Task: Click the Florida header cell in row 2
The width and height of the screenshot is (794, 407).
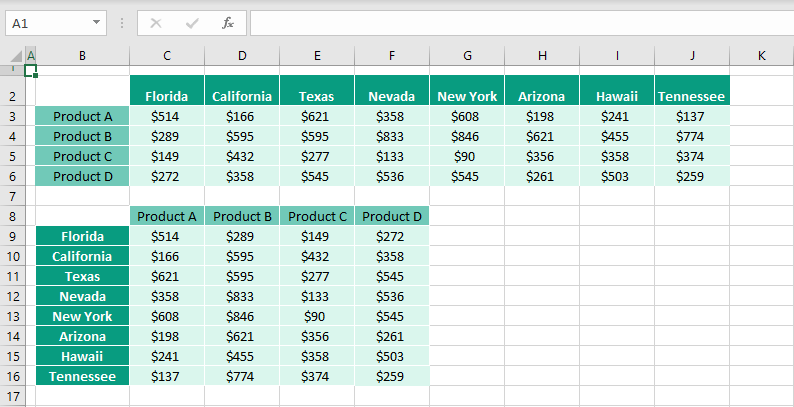Action: coord(167,96)
